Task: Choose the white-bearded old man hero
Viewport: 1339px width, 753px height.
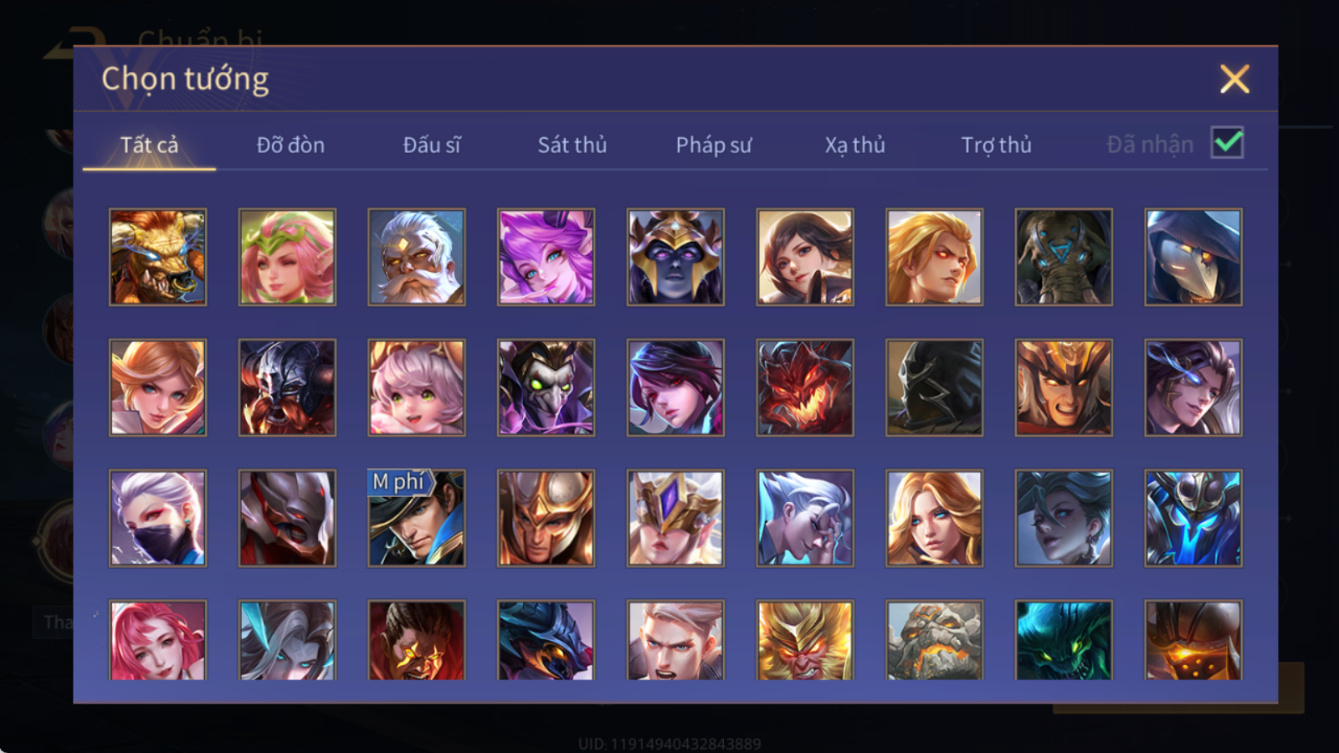Action: [x=416, y=257]
